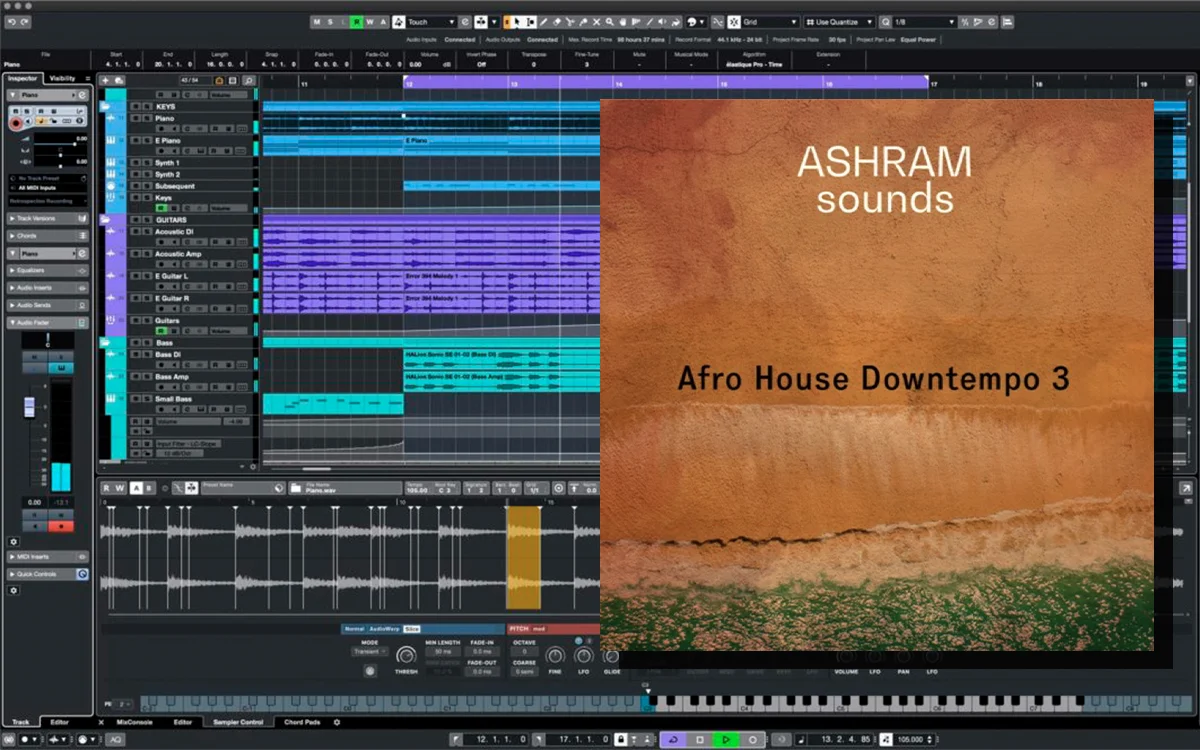Expand the Equalizers inspector section
The image size is (1200, 750).
point(47,270)
